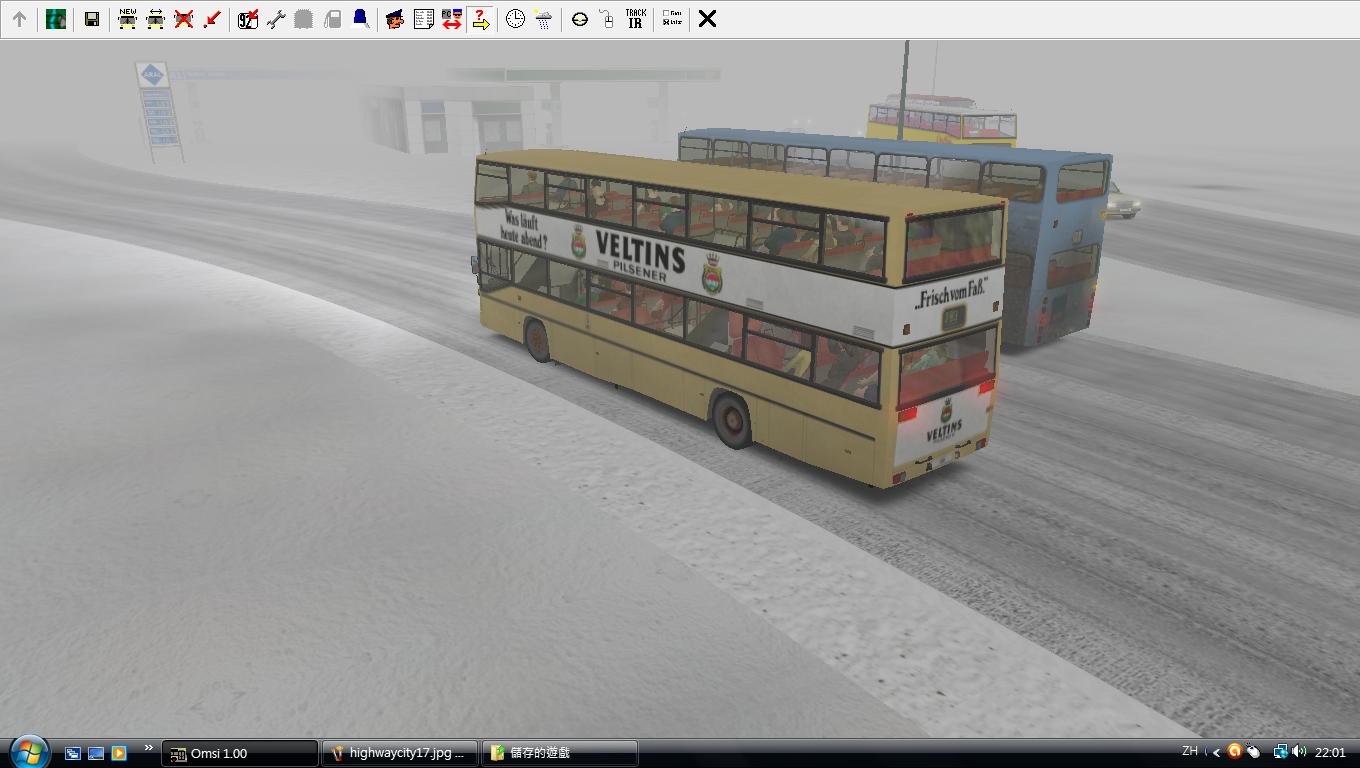Viewport: 1360px width, 768px height.
Task: Create a new bus with the NEW icon
Action: [x=127, y=19]
